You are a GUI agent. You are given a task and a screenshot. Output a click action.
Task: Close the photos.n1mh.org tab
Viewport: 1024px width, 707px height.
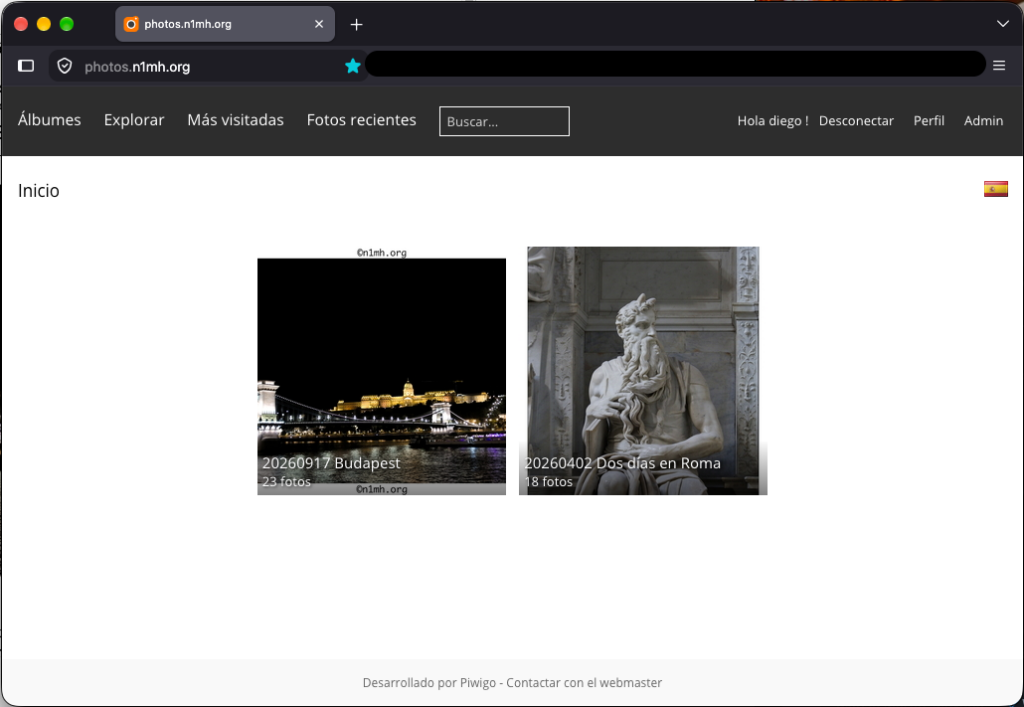coord(319,24)
